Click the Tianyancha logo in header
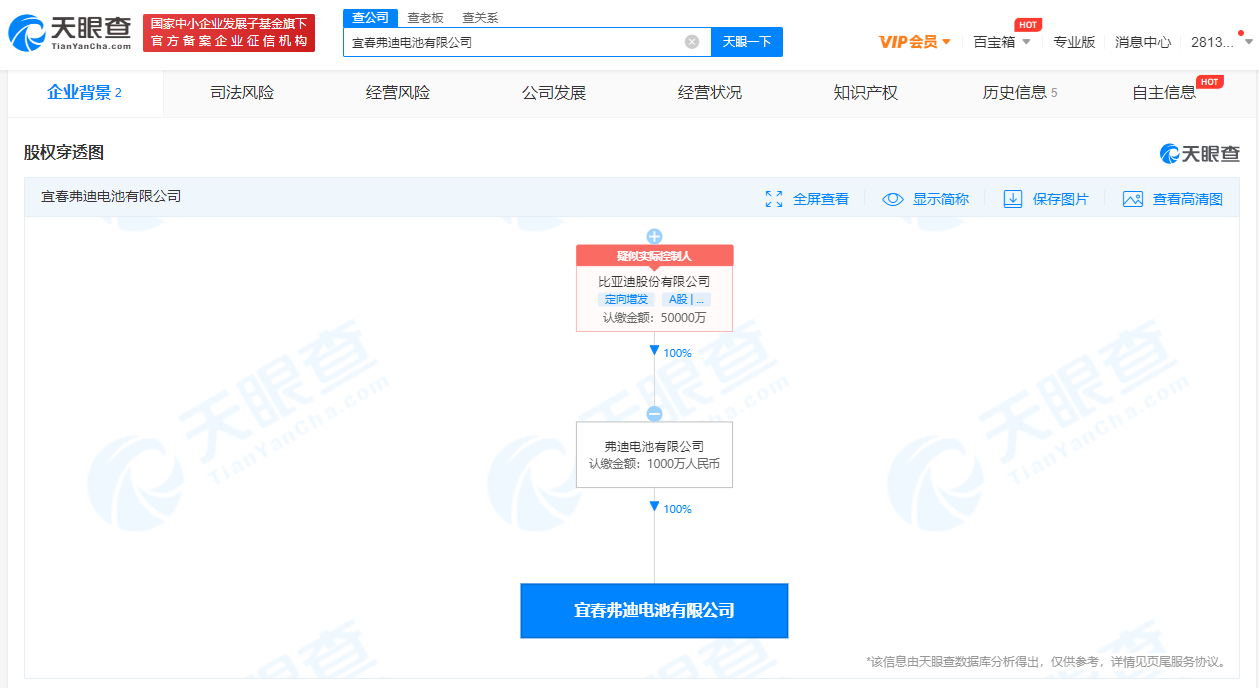 (x=70, y=33)
